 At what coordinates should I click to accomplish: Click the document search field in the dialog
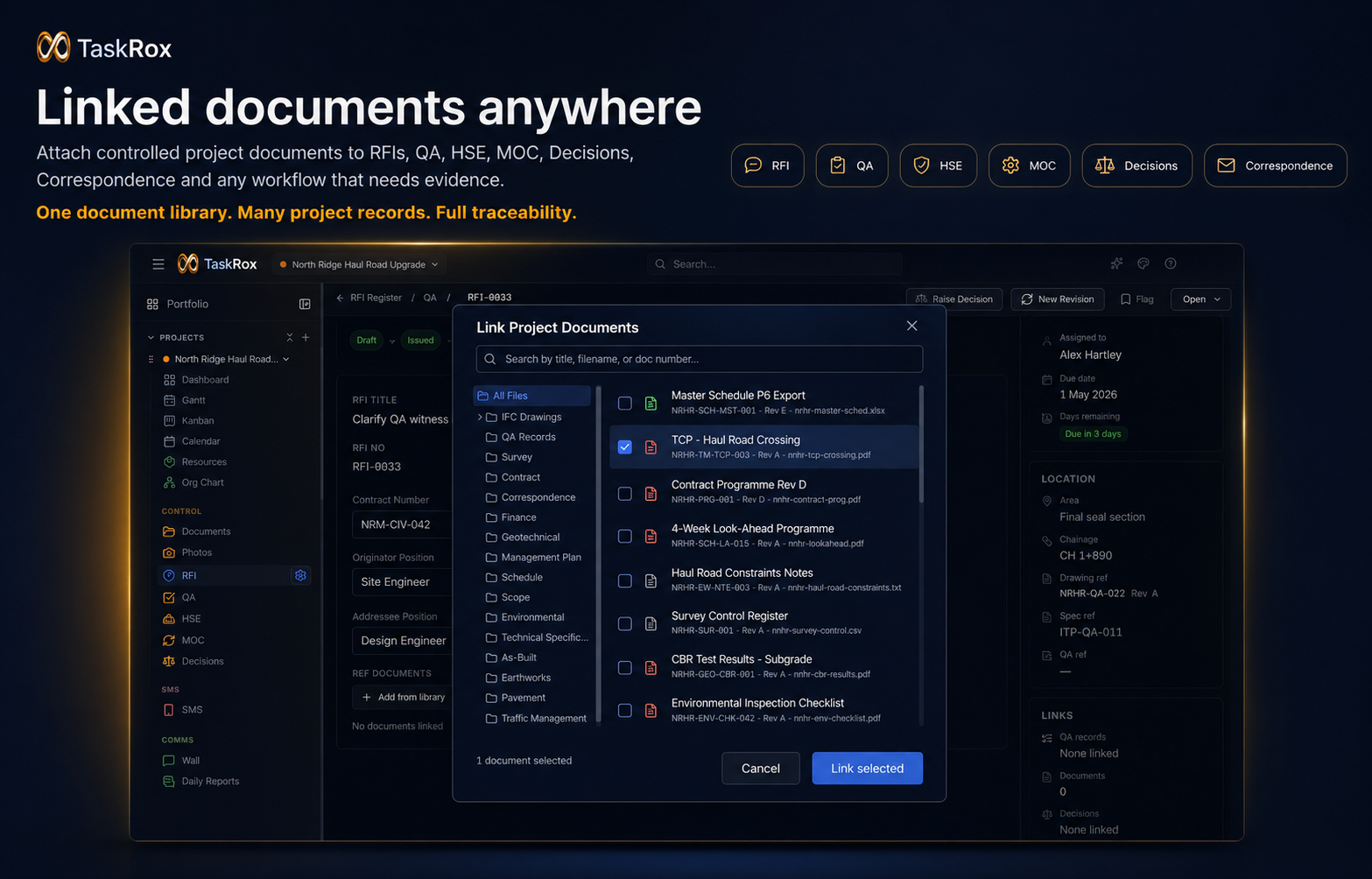[699, 359]
